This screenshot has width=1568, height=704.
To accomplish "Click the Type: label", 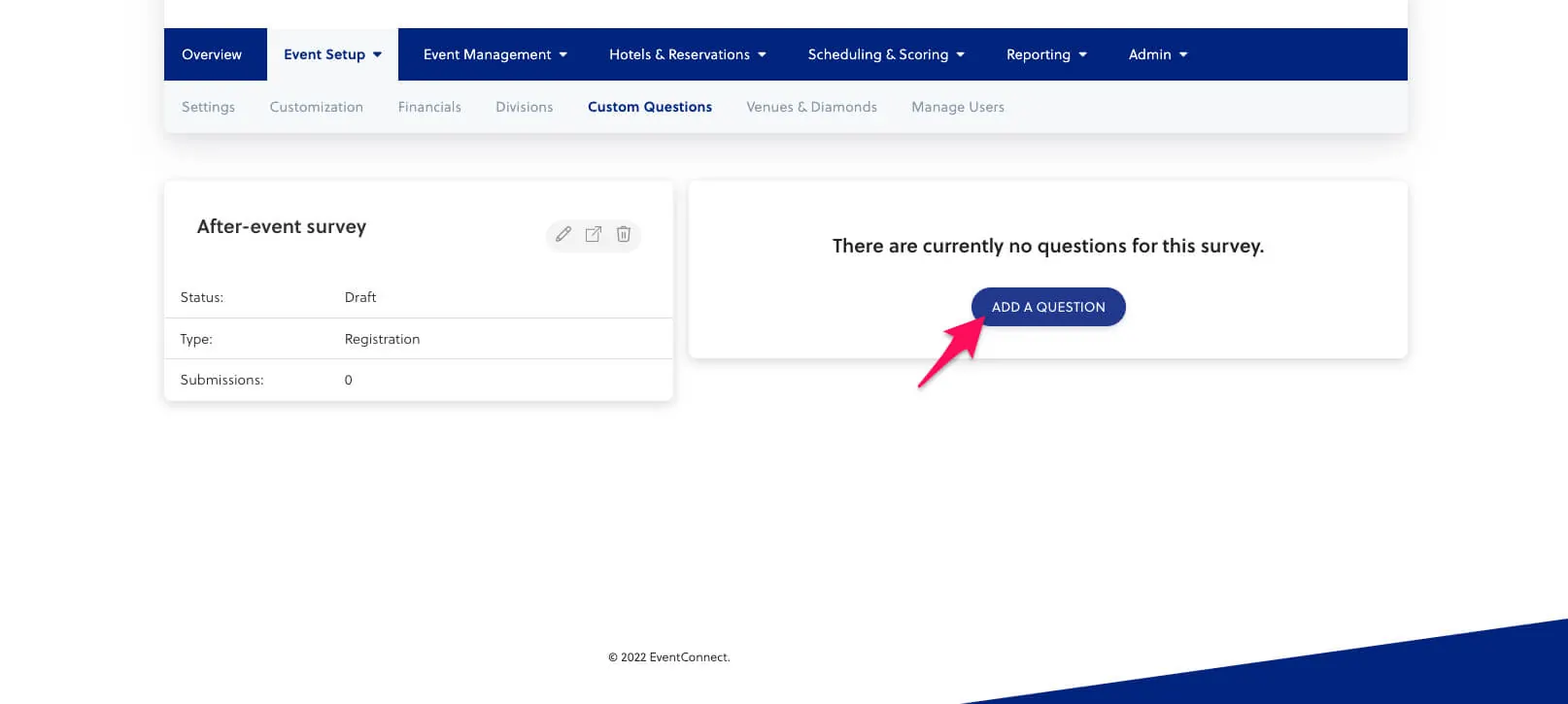I will [196, 339].
